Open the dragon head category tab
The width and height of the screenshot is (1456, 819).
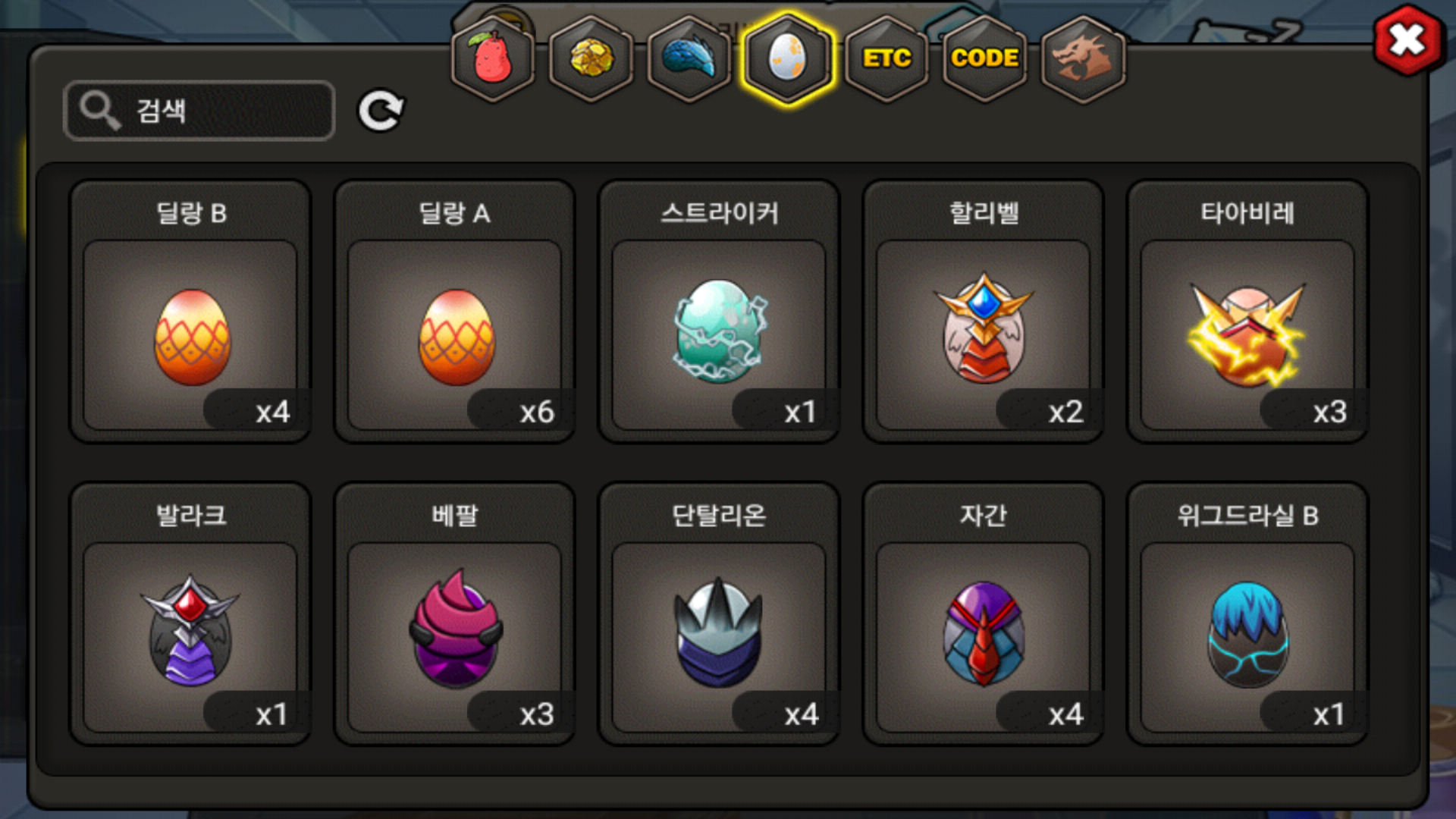(1083, 58)
